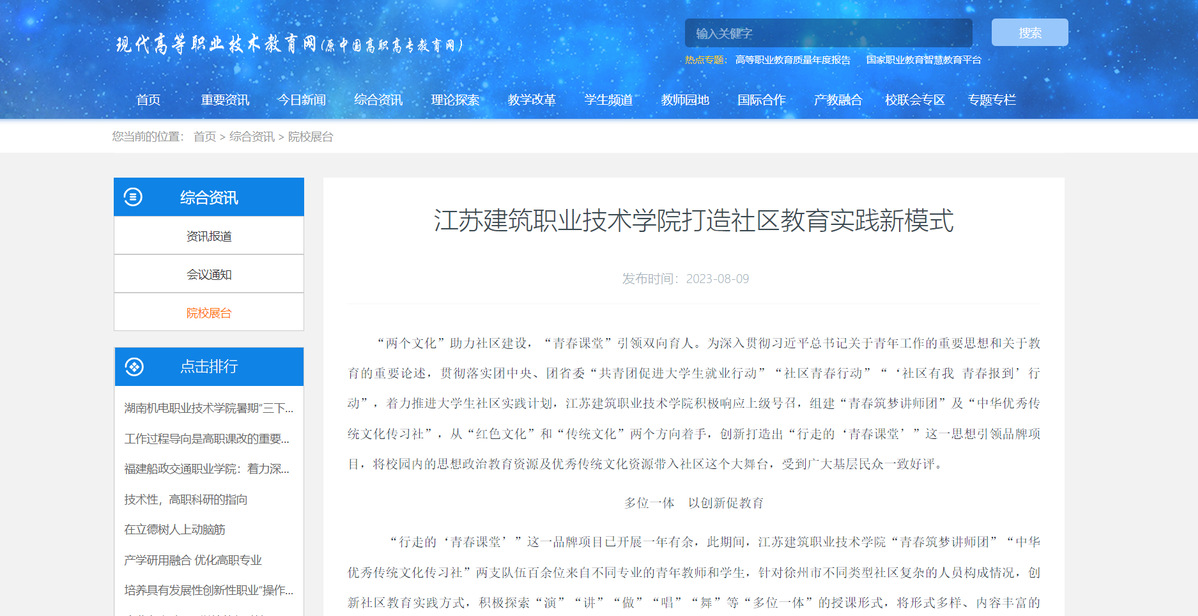The image size is (1198, 616).
Task: Click the keyword search input field
Action: [828, 33]
